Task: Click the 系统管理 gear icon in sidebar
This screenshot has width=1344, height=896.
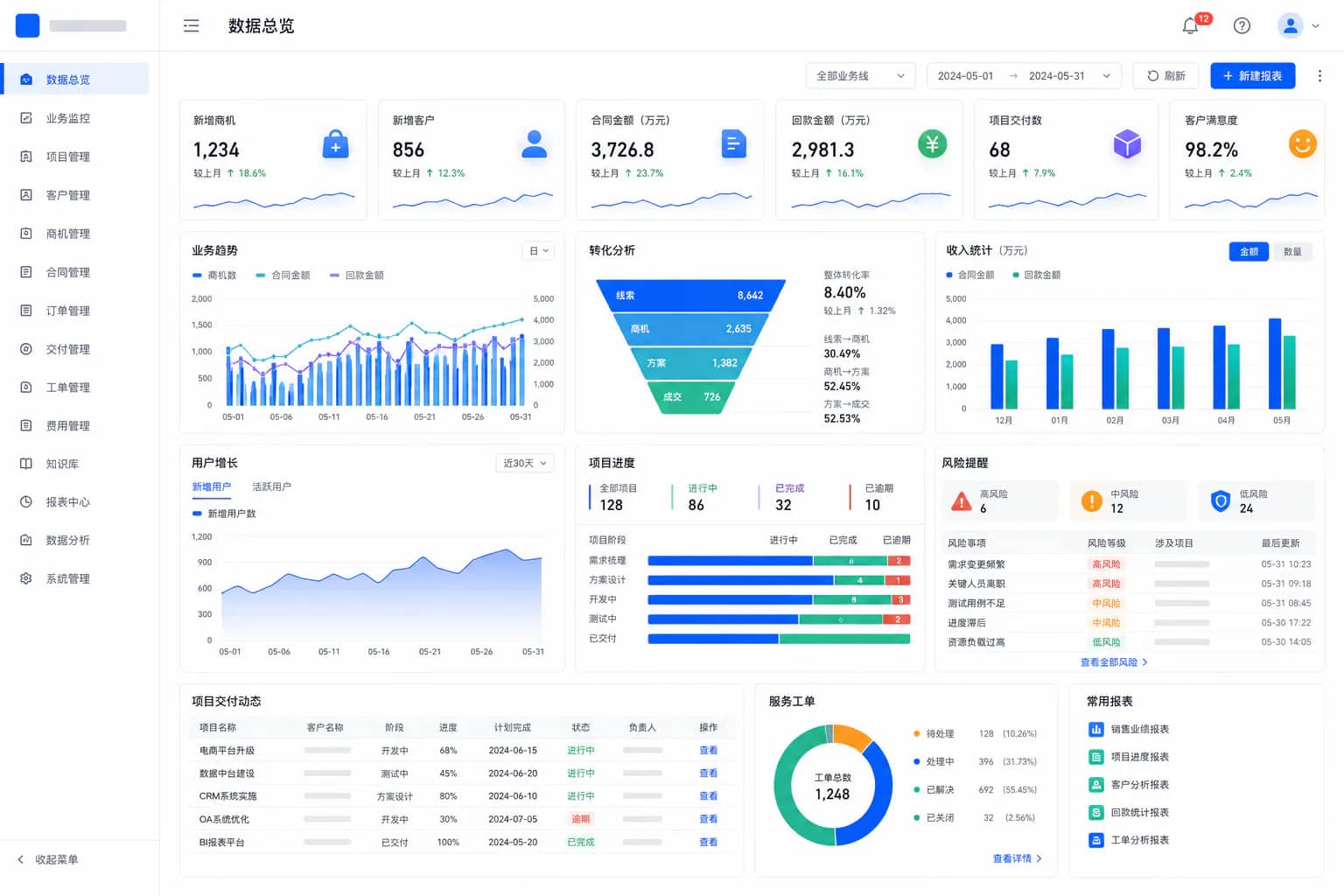Action: [26, 578]
